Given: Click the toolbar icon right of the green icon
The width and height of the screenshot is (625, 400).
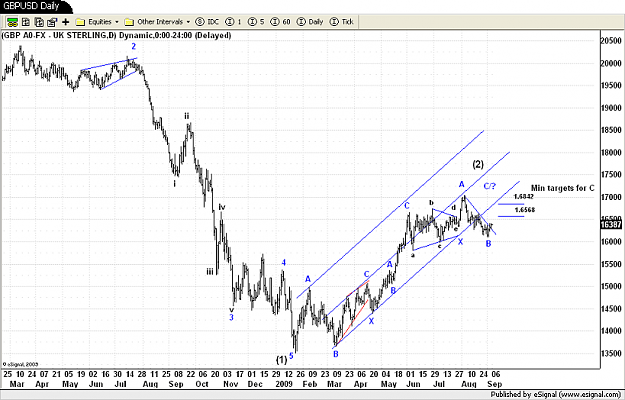Looking at the screenshot, I should point(26,22).
